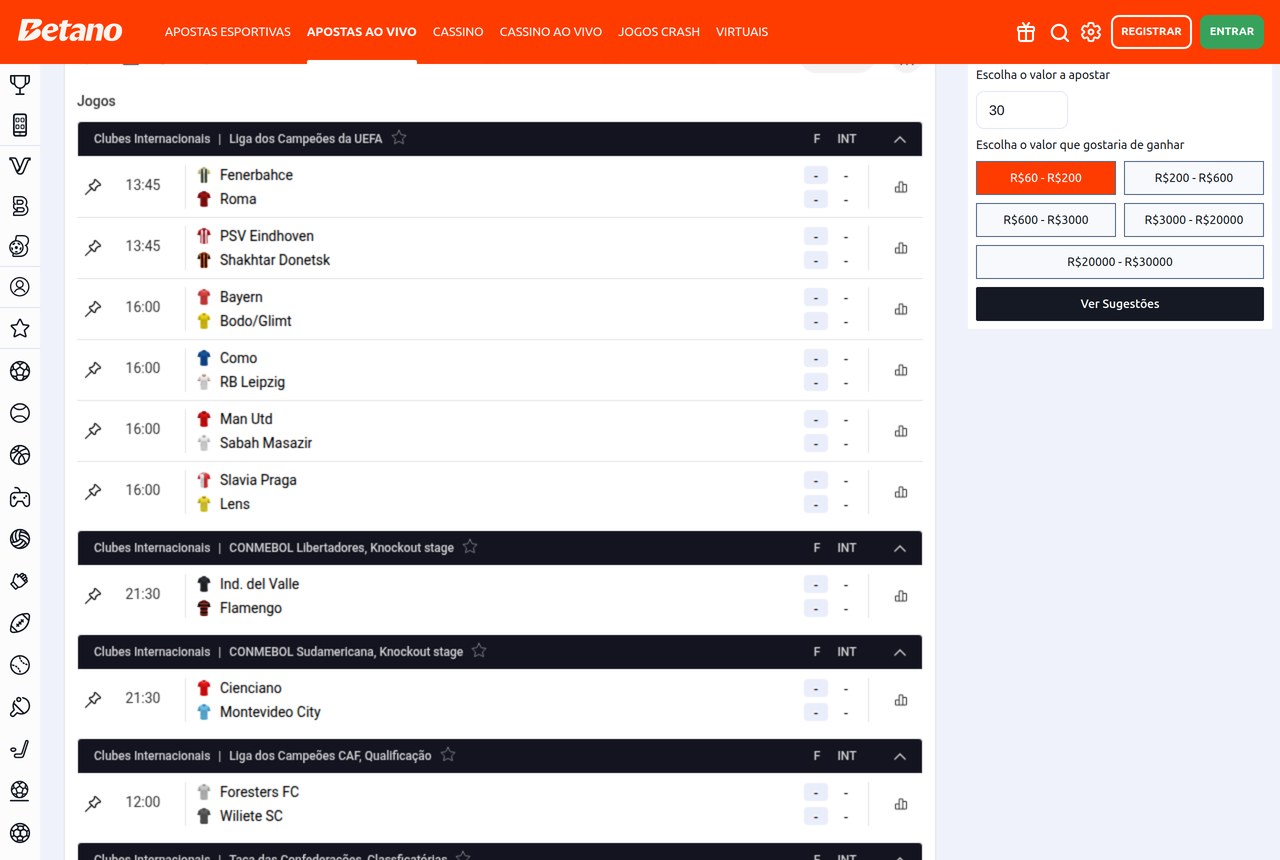
Task: Open the Virtuais tab
Action: pos(742,32)
